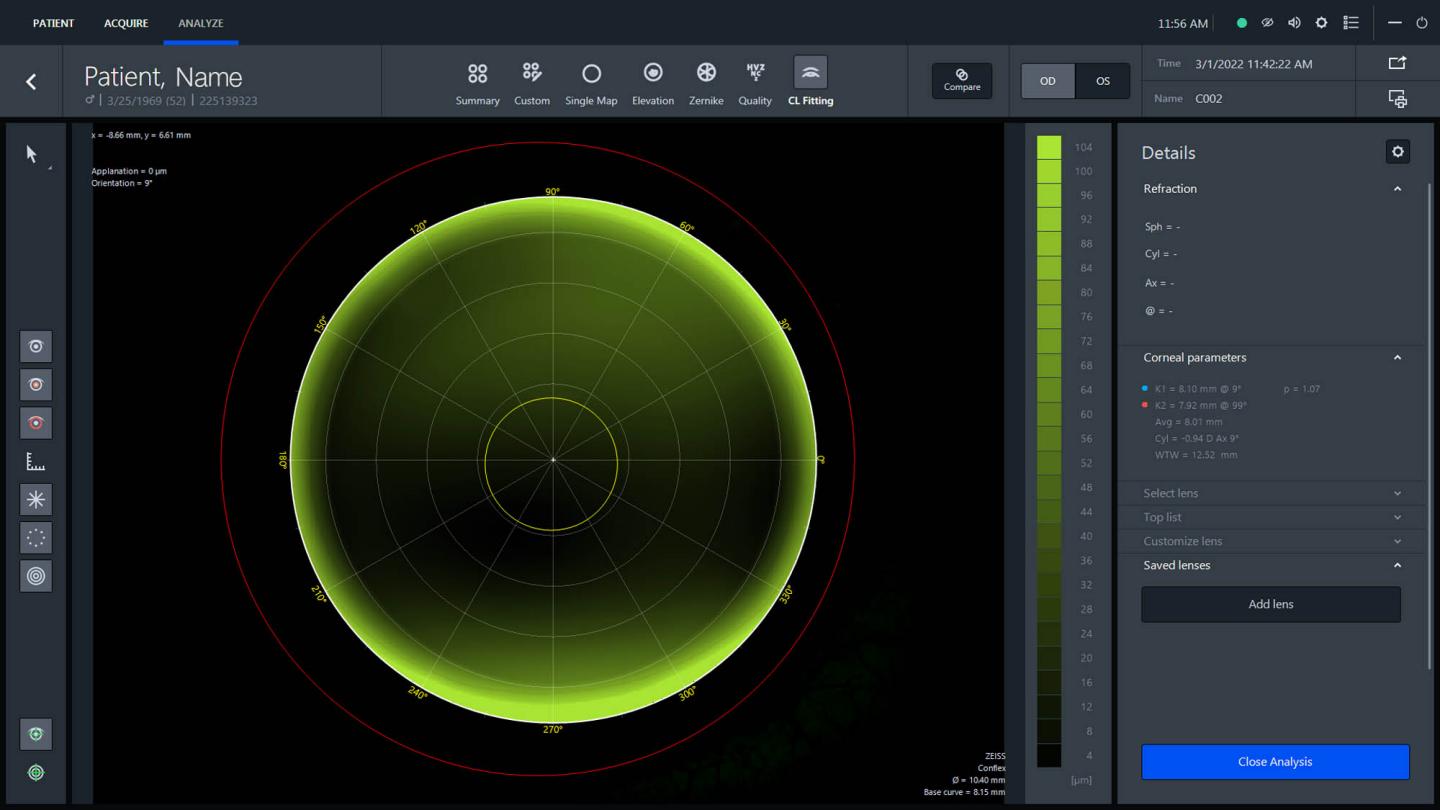Expand the Top list section
The height and width of the screenshot is (810, 1440).
coord(1270,517)
